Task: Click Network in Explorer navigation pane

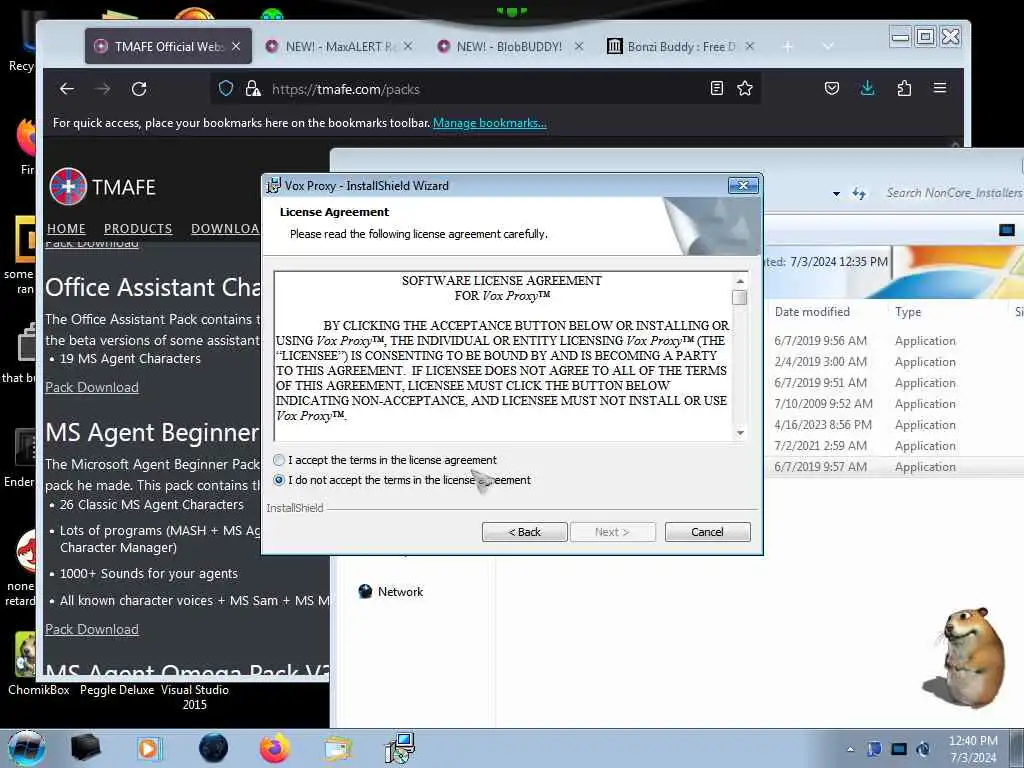Action: pyautogui.click(x=391, y=592)
